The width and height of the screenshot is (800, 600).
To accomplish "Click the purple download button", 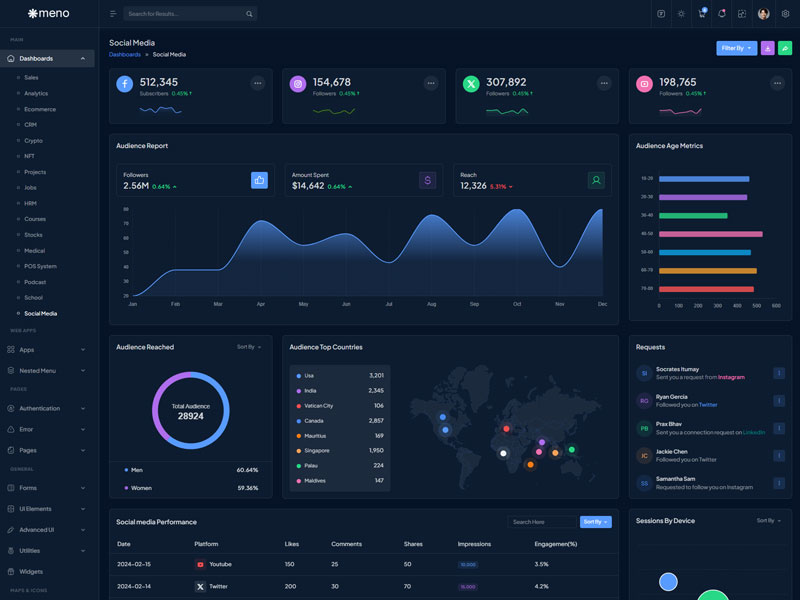I will click(x=767, y=48).
